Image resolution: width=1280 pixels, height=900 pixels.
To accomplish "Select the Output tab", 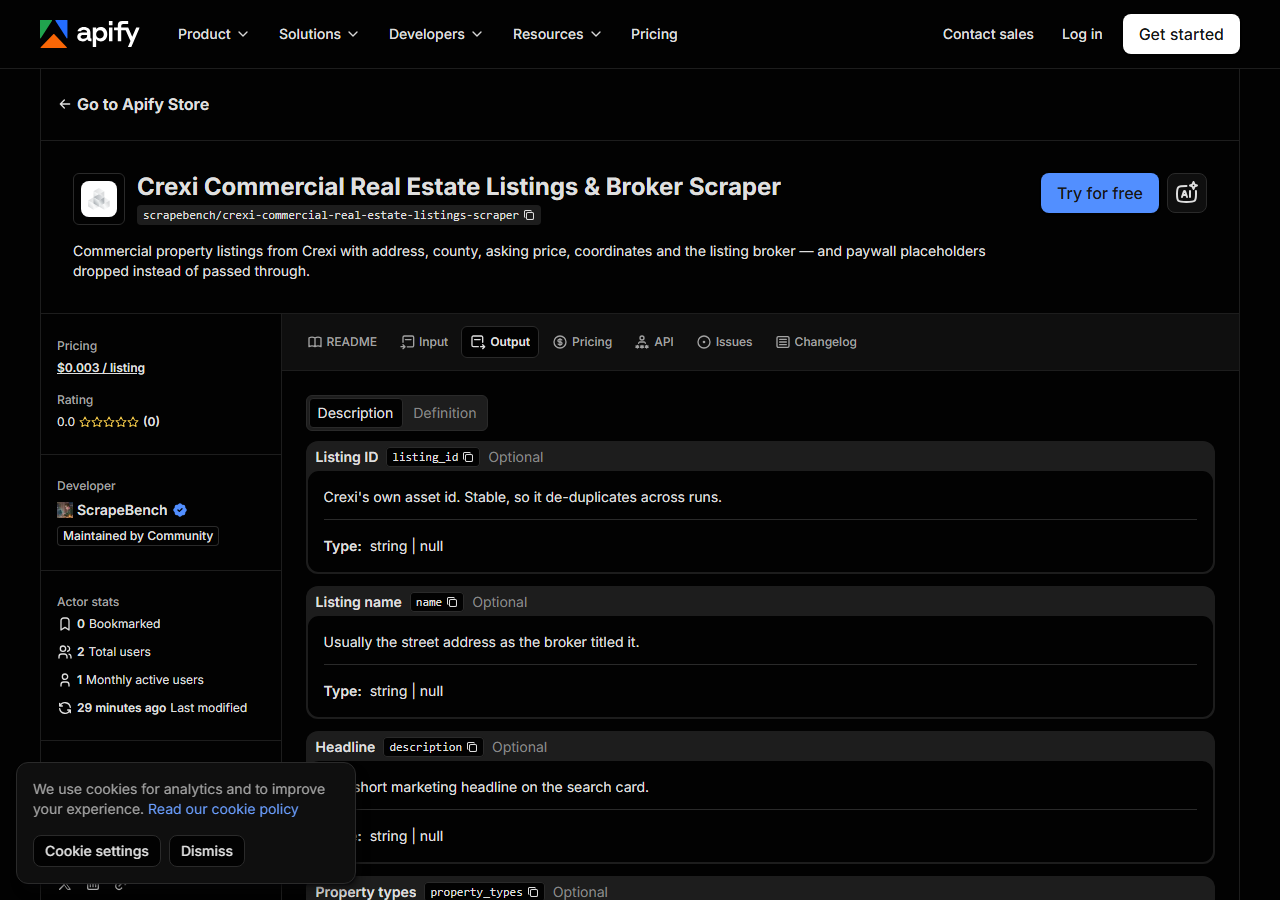I will point(500,342).
